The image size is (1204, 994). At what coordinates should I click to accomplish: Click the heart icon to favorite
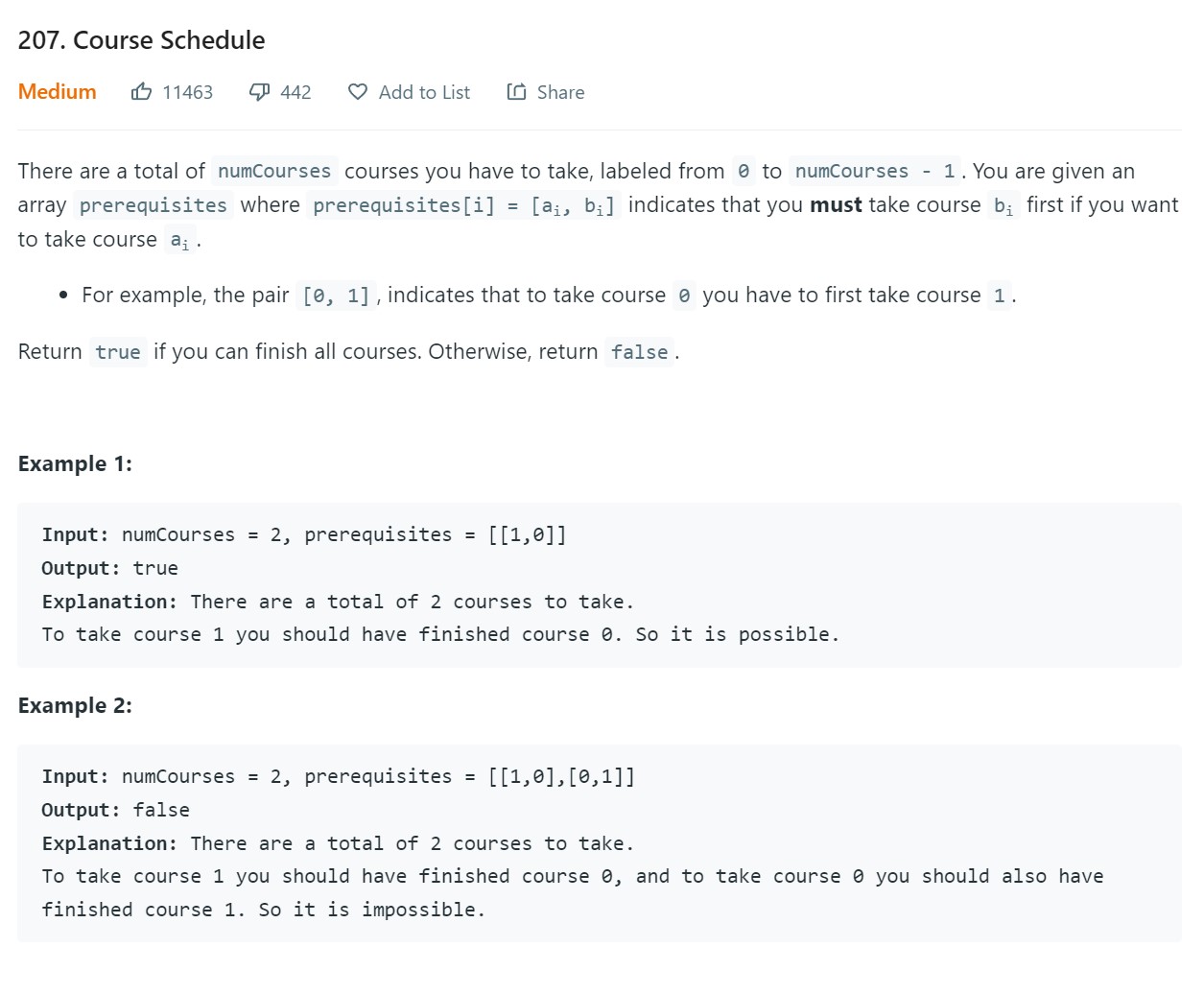point(358,92)
